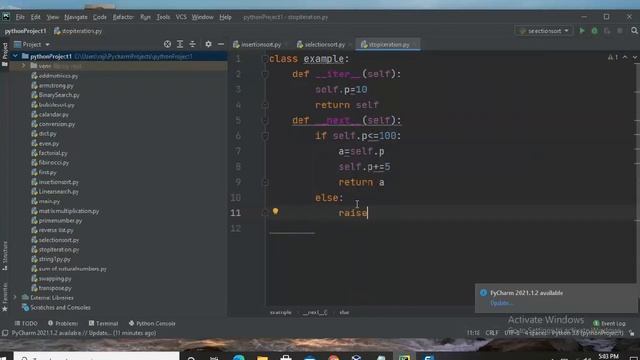Toggle tool window quick access icon

[x=5, y=333]
